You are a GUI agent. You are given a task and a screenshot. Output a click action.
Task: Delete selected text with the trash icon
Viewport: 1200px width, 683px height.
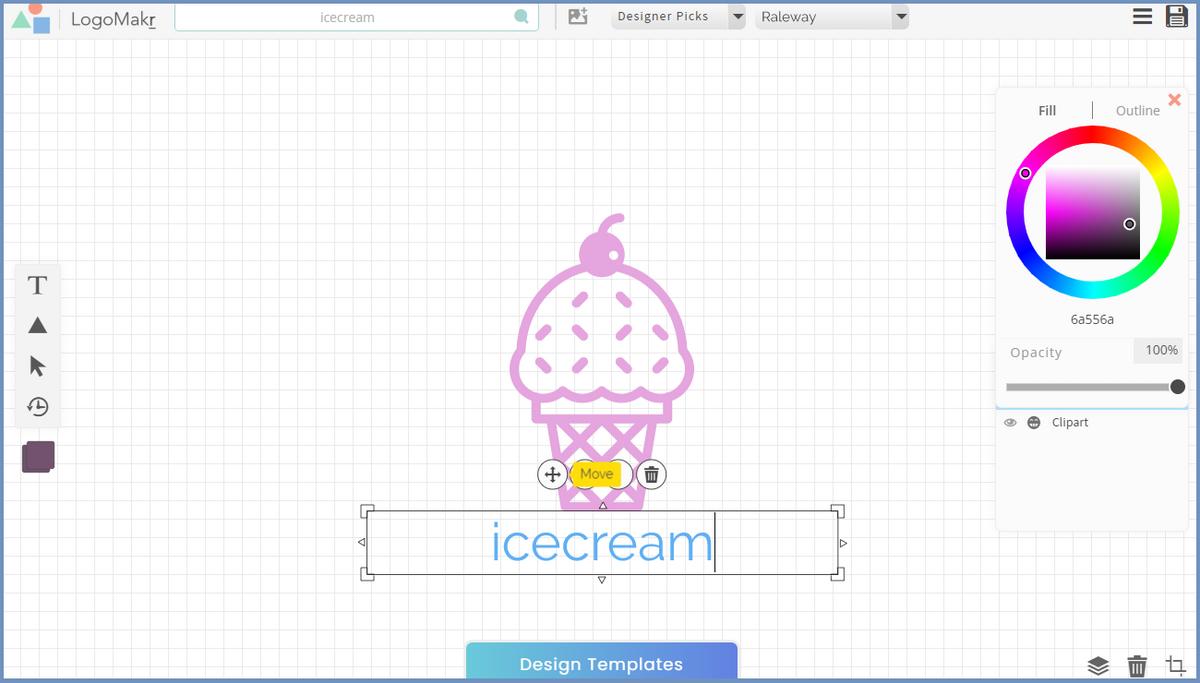pos(651,474)
